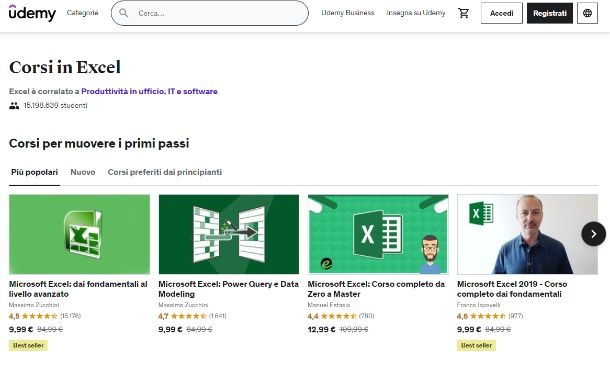Show next courses with carousel arrow
Image resolution: width=610 pixels, height=370 pixels.
593,234
